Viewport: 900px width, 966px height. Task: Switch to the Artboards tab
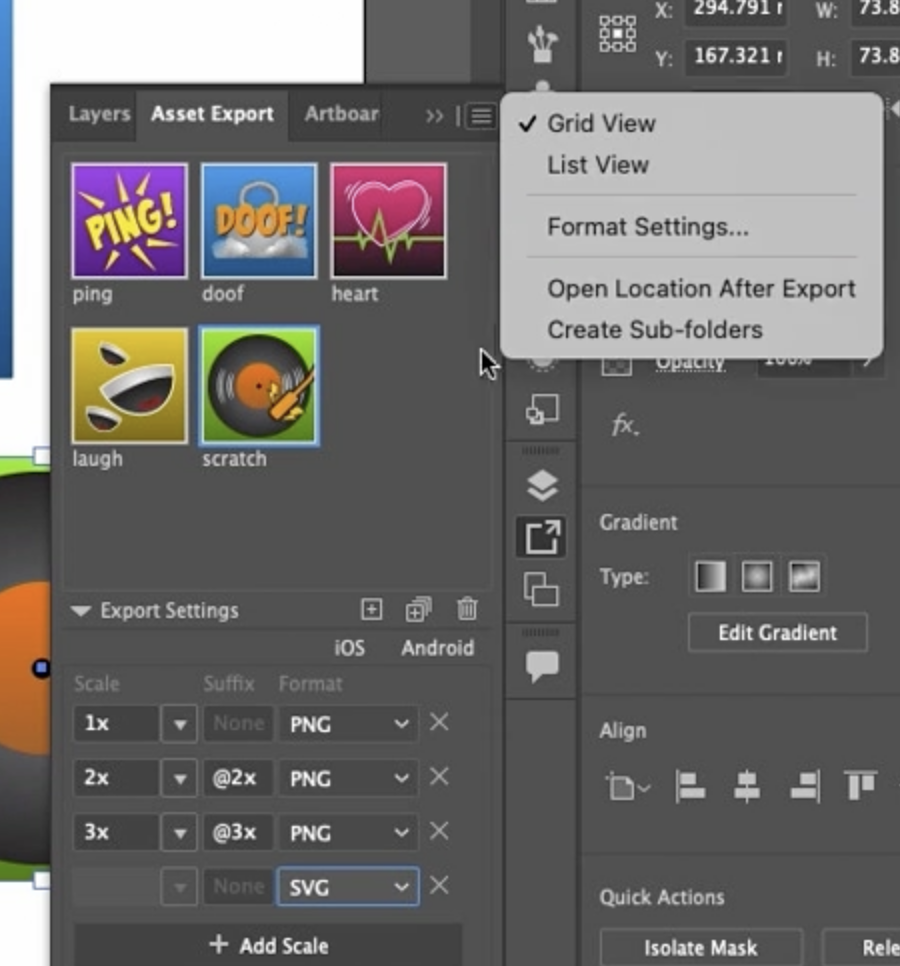pyautogui.click(x=342, y=115)
